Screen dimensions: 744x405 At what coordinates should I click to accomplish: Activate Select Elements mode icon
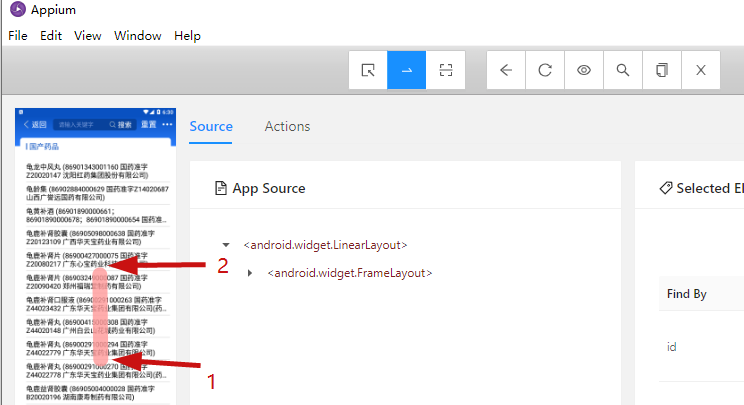[369, 70]
